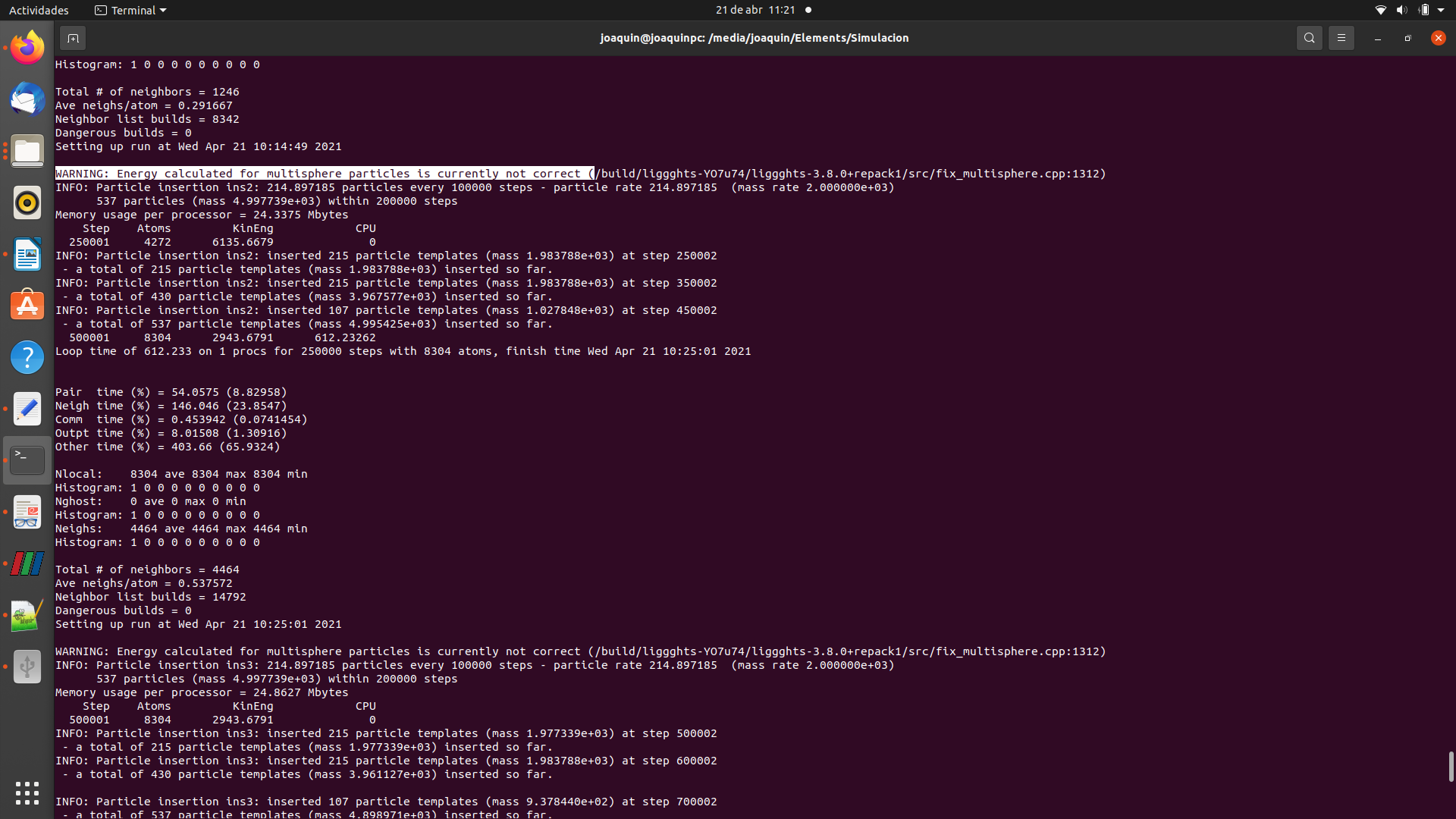Click CPU value 612.23262
The width and height of the screenshot is (1456, 819).
click(x=345, y=337)
